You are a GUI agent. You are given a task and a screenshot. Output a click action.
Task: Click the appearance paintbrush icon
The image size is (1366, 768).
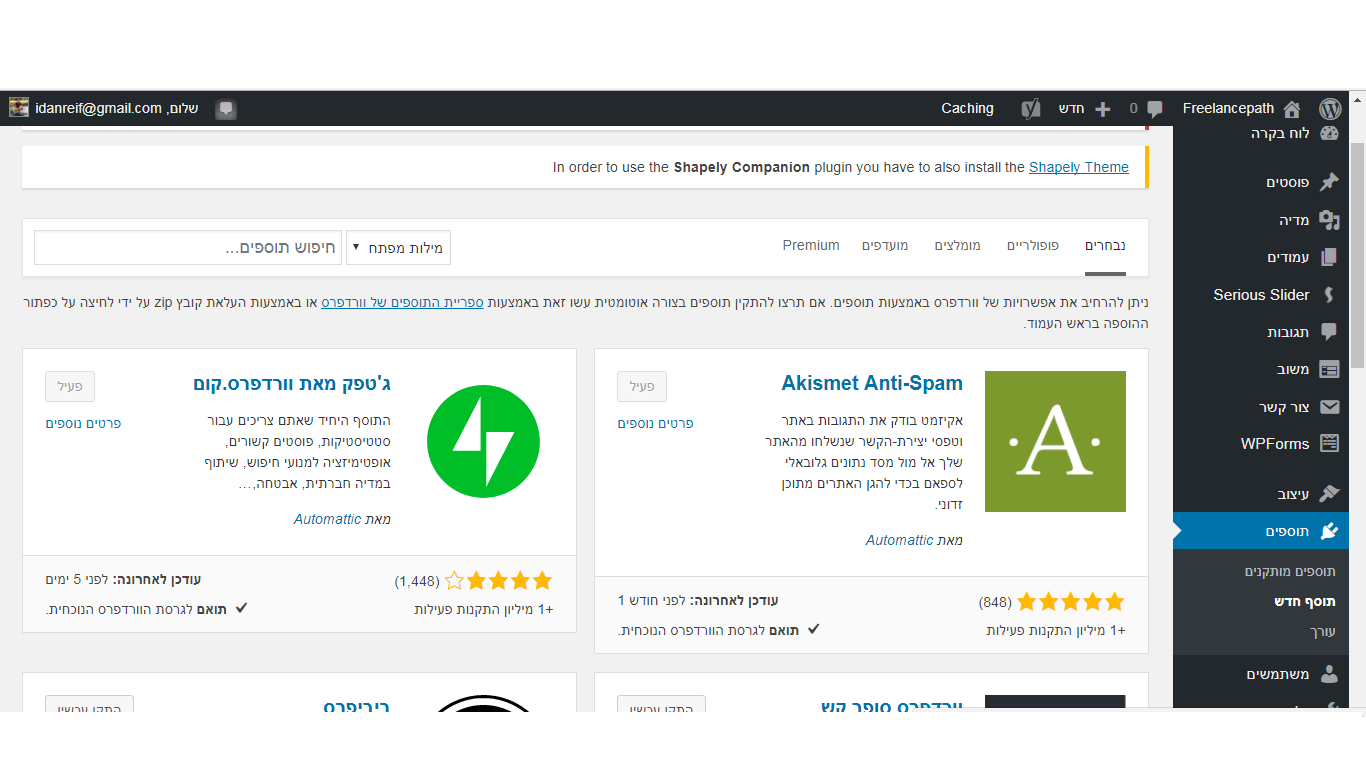1329,494
